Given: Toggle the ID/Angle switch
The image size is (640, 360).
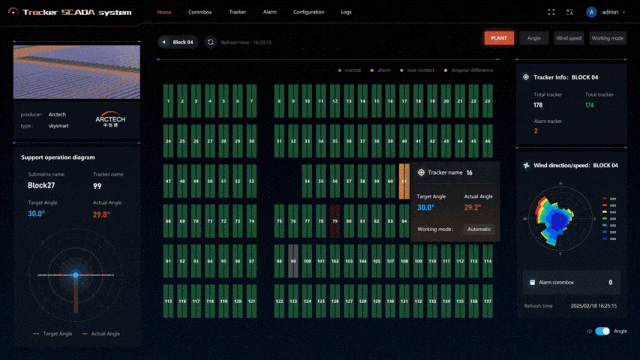Looking at the screenshot, I should 602,331.
